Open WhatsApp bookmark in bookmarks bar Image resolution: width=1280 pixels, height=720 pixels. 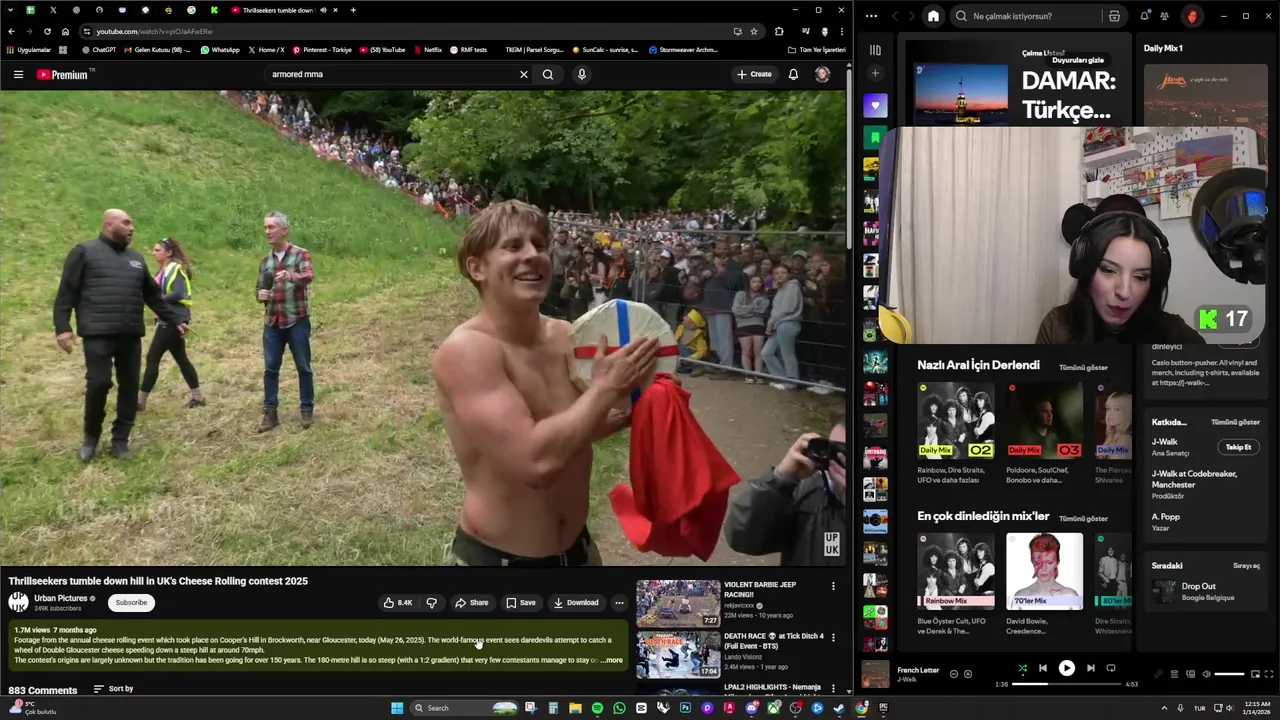(x=220, y=49)
